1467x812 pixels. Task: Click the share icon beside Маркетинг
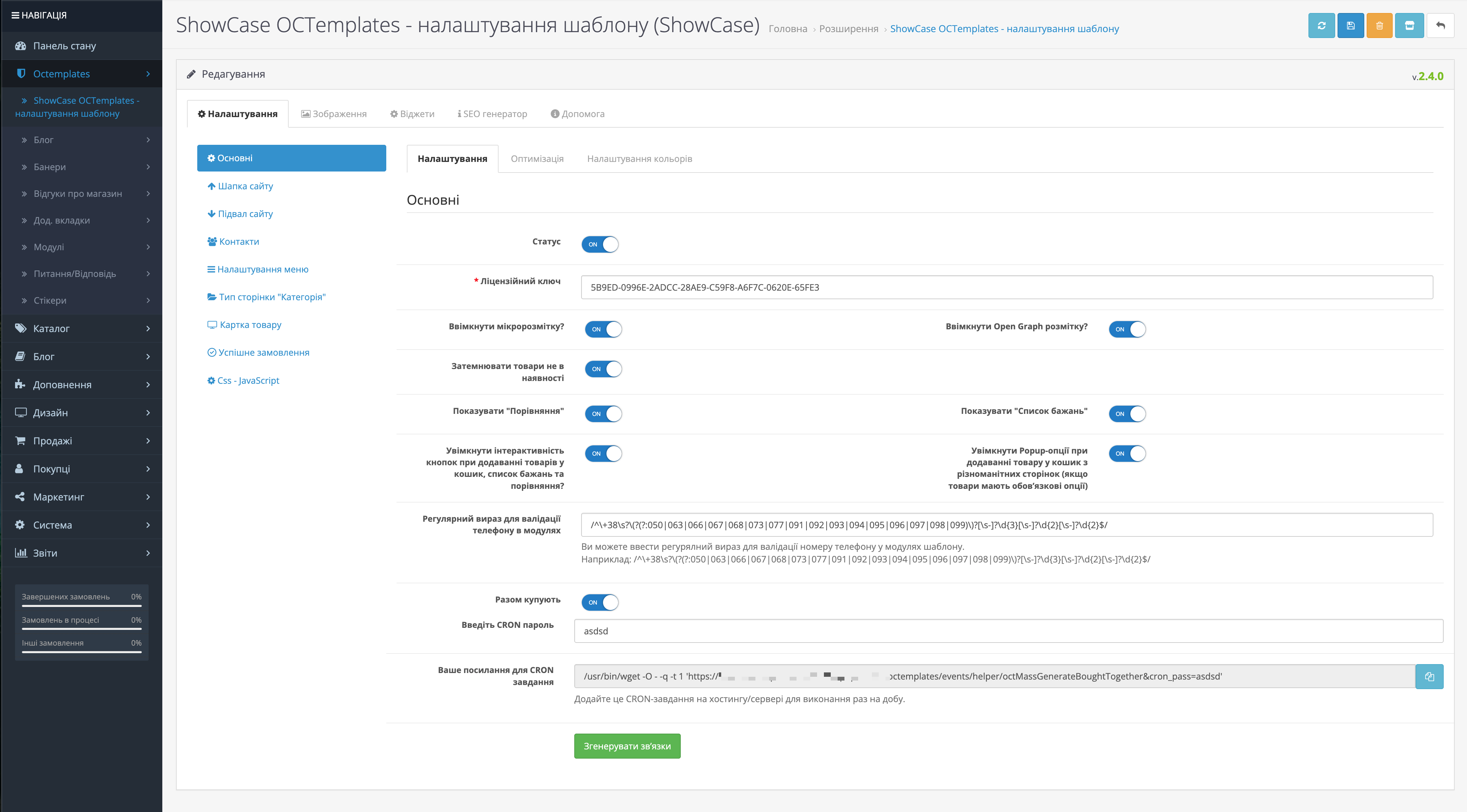[x=20, y=496]
